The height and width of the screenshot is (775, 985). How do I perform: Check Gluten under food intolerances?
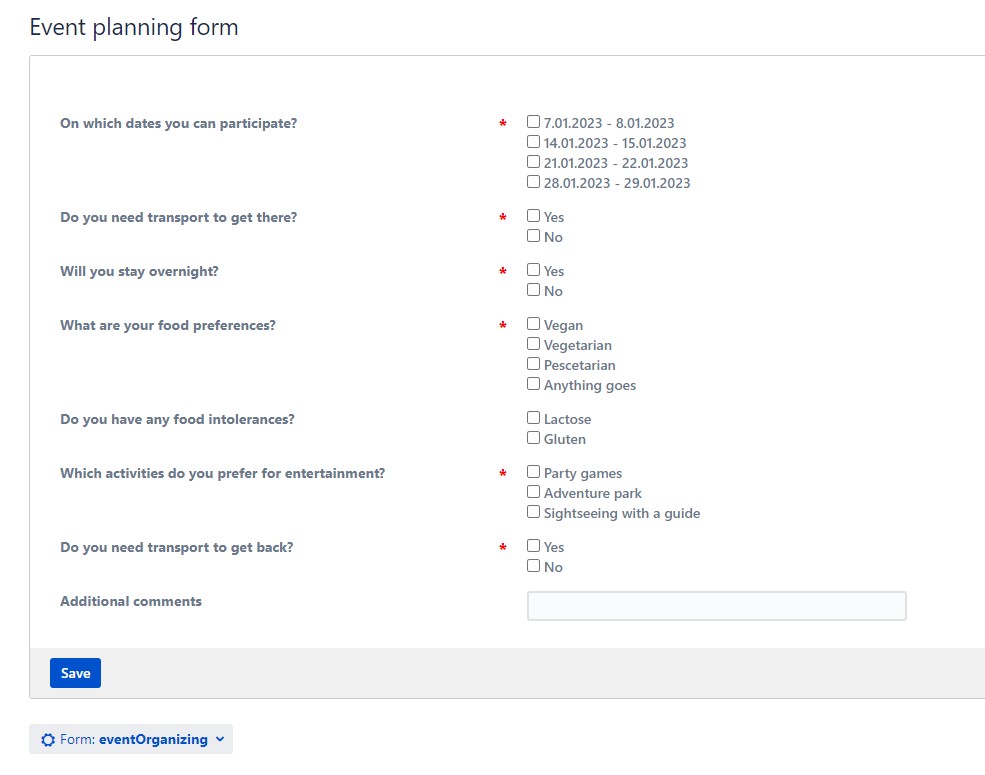coord(533,436)
